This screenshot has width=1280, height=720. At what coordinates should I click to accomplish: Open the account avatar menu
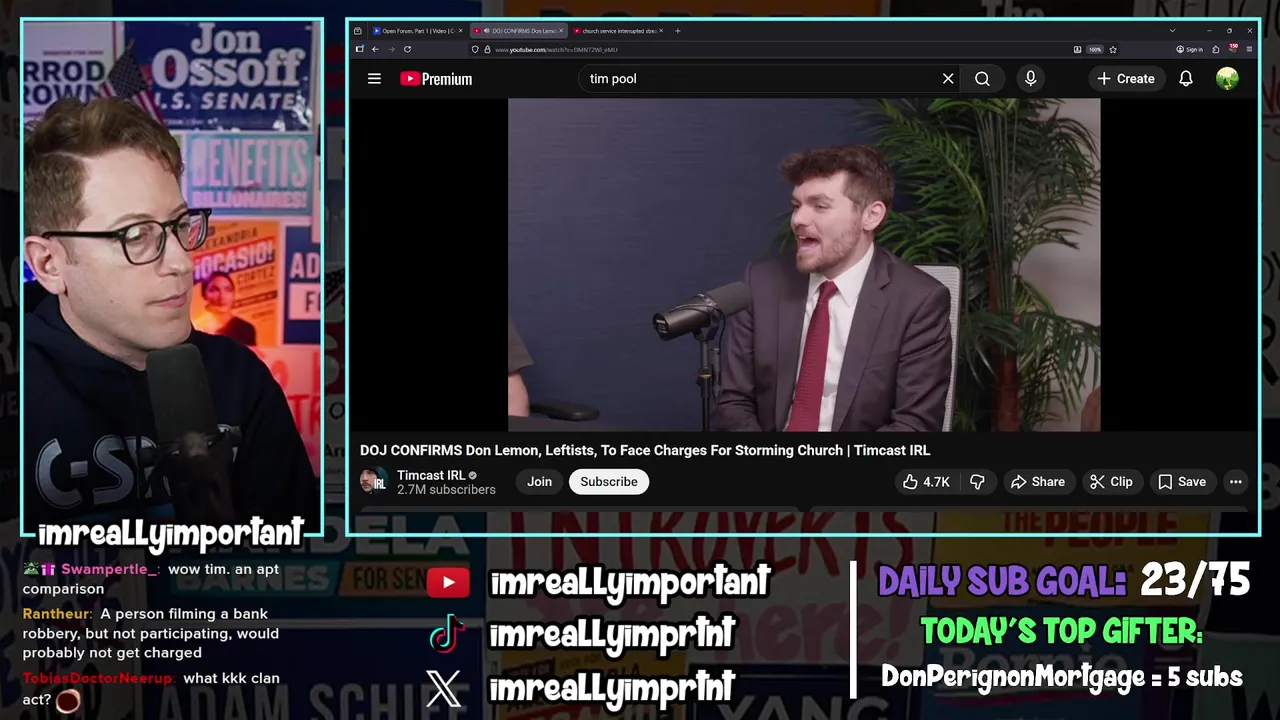pos(1227,78)
